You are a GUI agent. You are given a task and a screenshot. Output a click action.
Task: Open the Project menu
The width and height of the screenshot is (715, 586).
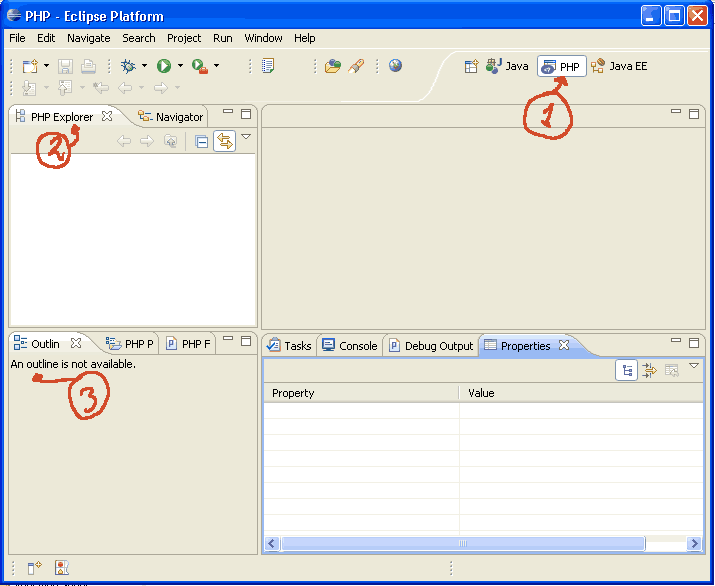tap(184, 38)
